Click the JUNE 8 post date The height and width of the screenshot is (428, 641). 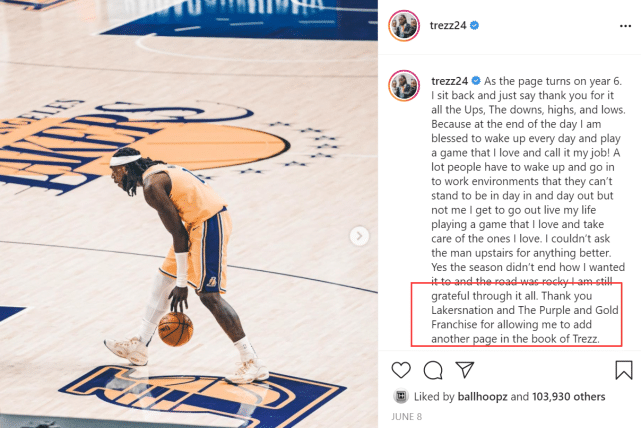click(406, 417)
